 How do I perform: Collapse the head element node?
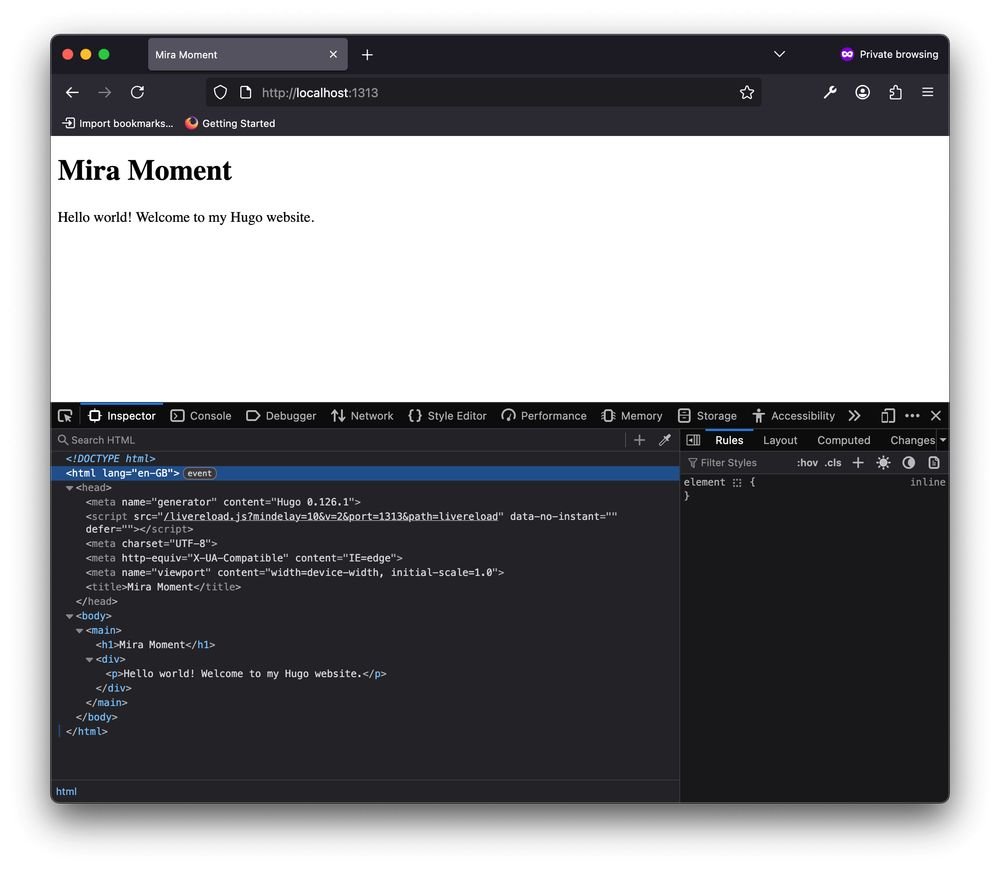[69, 488]
